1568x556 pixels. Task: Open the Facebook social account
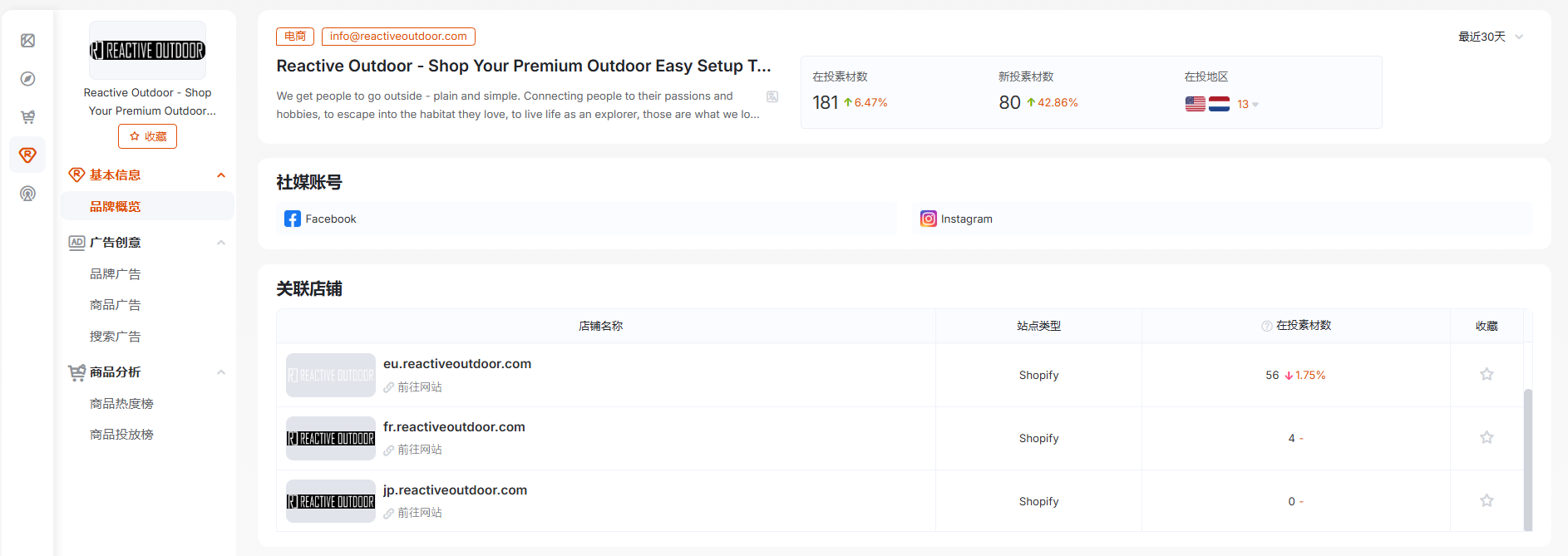(x=321, y=219)
